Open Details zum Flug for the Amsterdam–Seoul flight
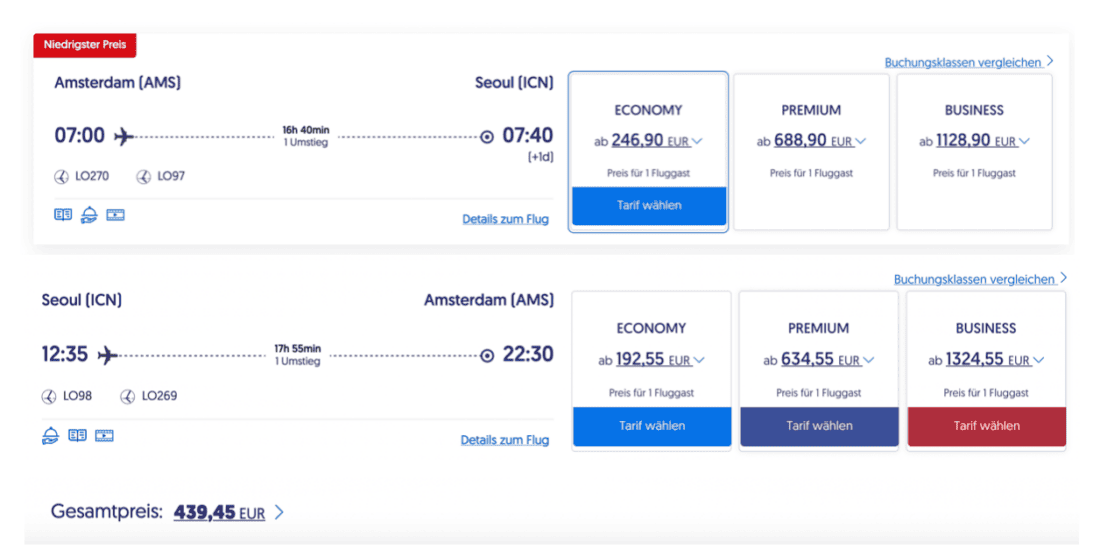Image resolution: width=1100 pixels, height=555 pixels. pyautogui.click(x=505, y=219)
